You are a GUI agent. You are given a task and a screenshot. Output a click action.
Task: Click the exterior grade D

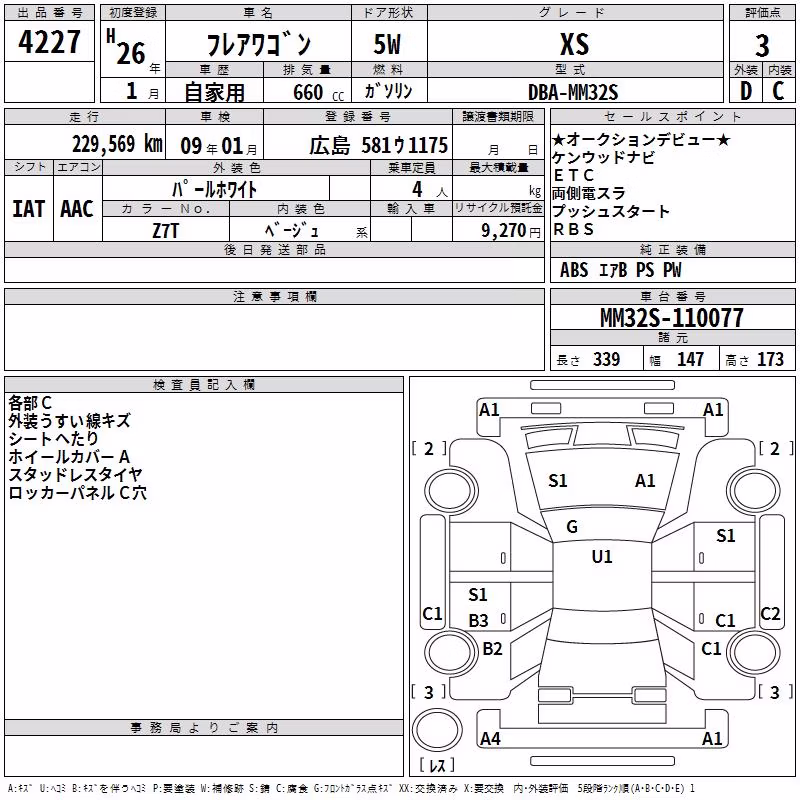(x=746, y=91)
